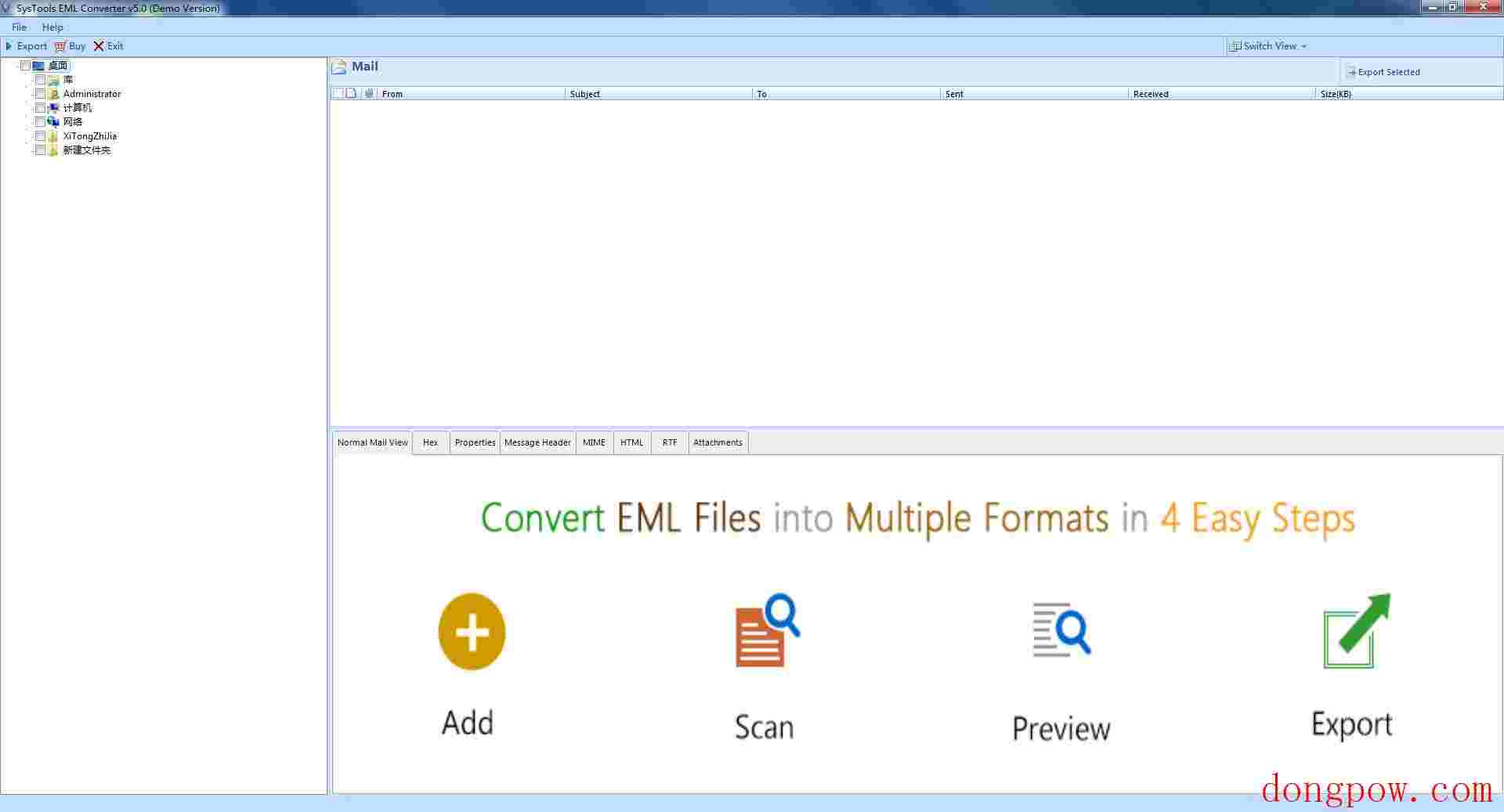Click the Administrator user folder icon
This screenshot has height=812, width=1504.
pos(53,94)
